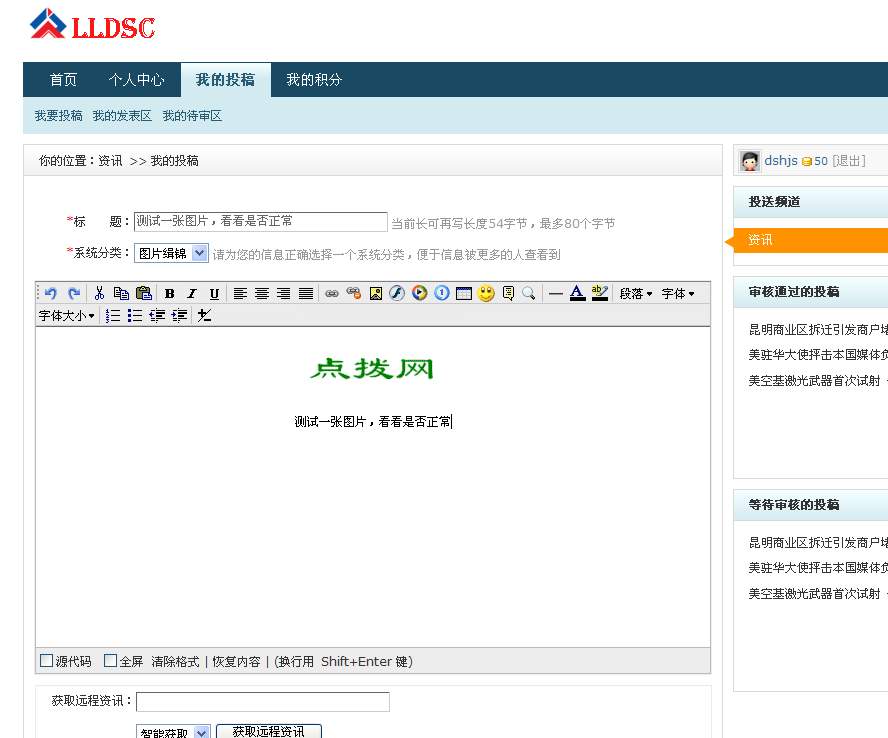Screen dimensions: 888x738
Task: Open the 个人中心 tab
Action: 136,78
